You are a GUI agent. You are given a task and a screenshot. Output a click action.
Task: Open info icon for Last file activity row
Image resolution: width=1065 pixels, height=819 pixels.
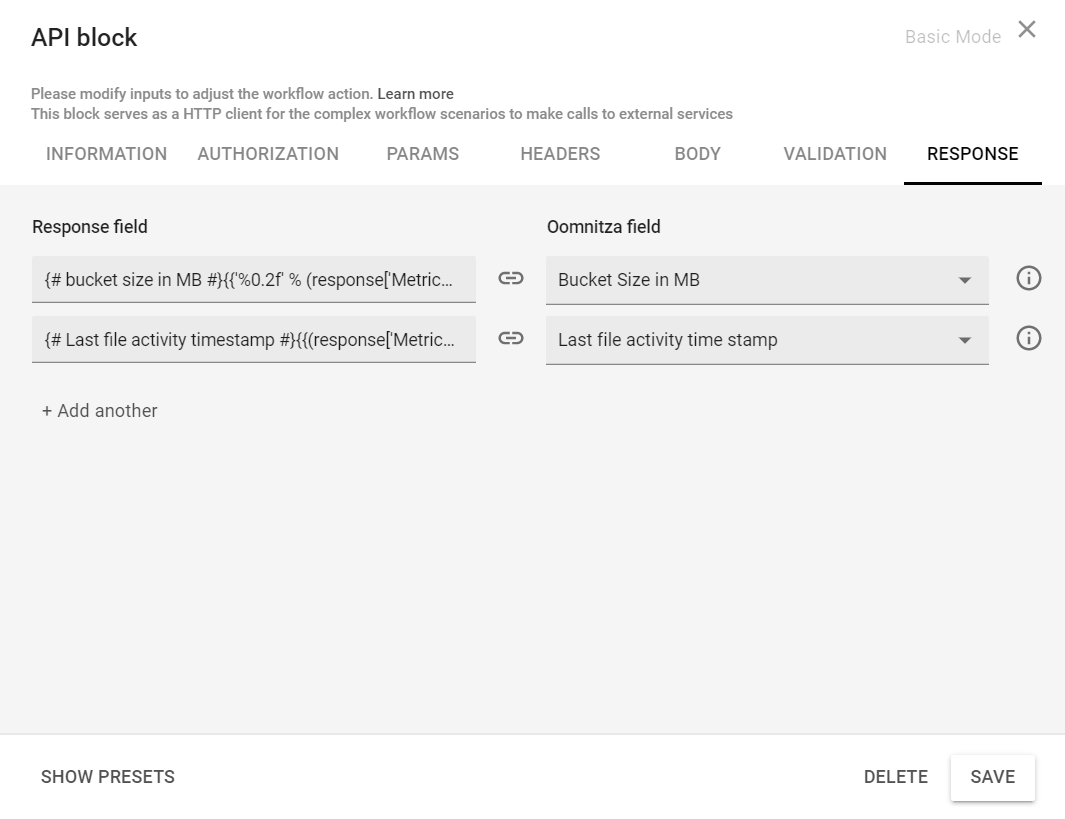(x=1028, y=339)
